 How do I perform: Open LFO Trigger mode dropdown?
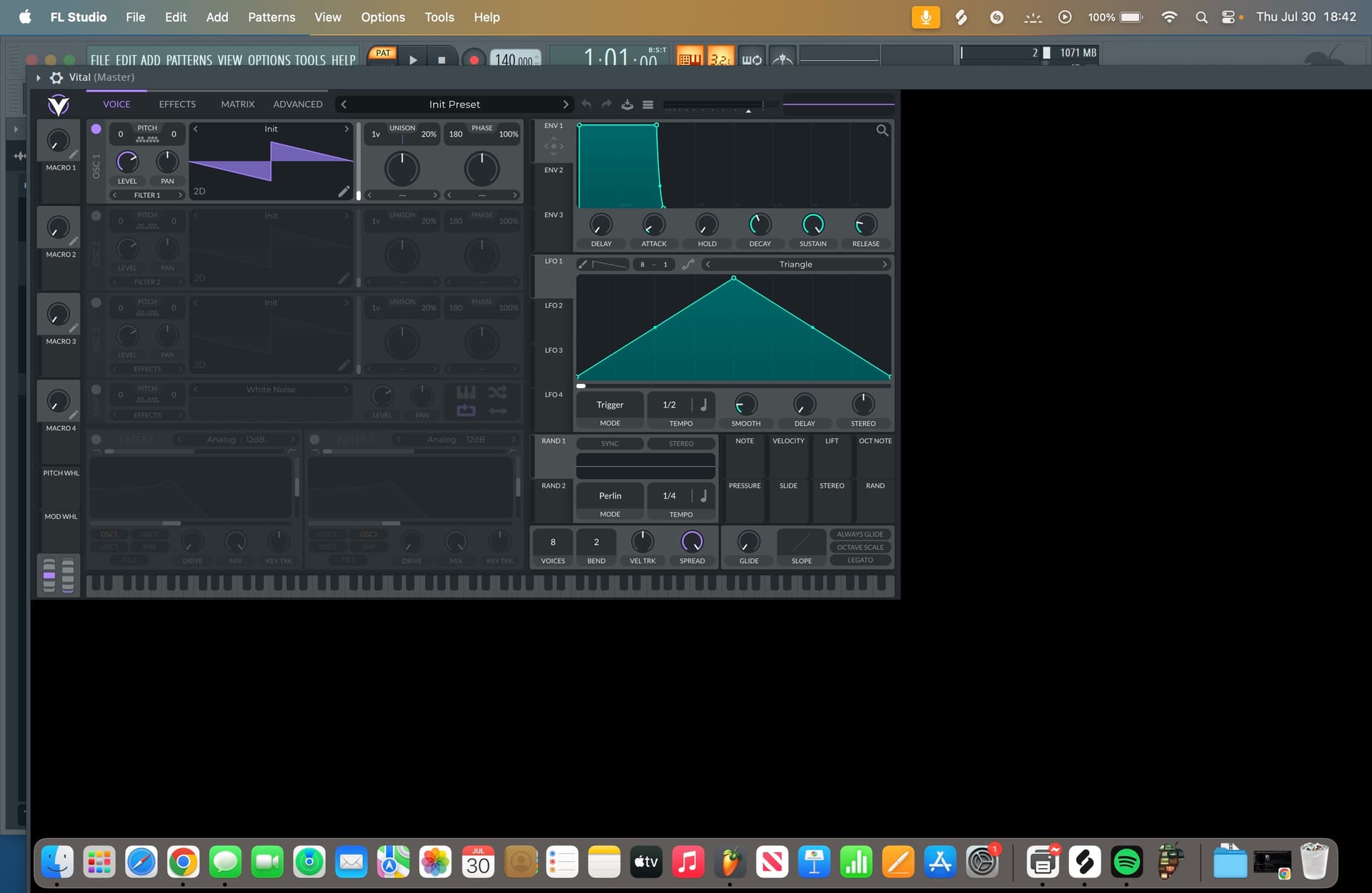coord(610,405)
